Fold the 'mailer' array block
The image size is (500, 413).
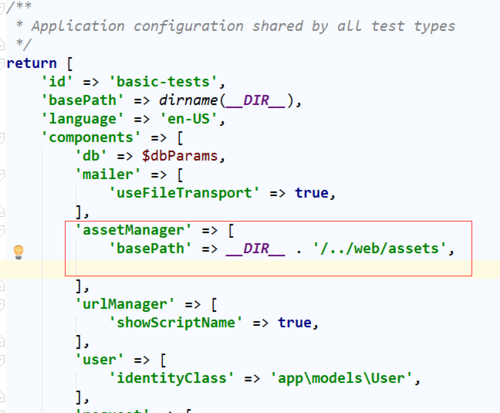pos(2,174)
